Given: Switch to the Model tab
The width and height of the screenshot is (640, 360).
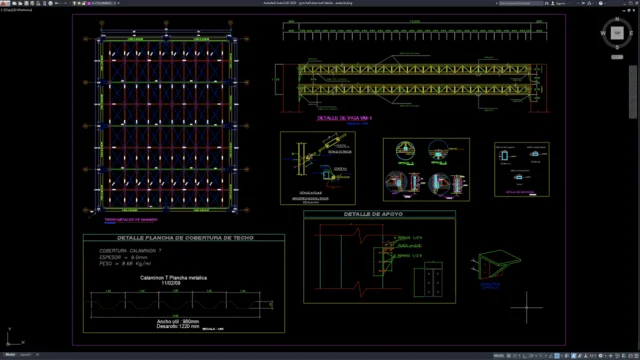Looking at the screenshot, I should pos(10,355).
